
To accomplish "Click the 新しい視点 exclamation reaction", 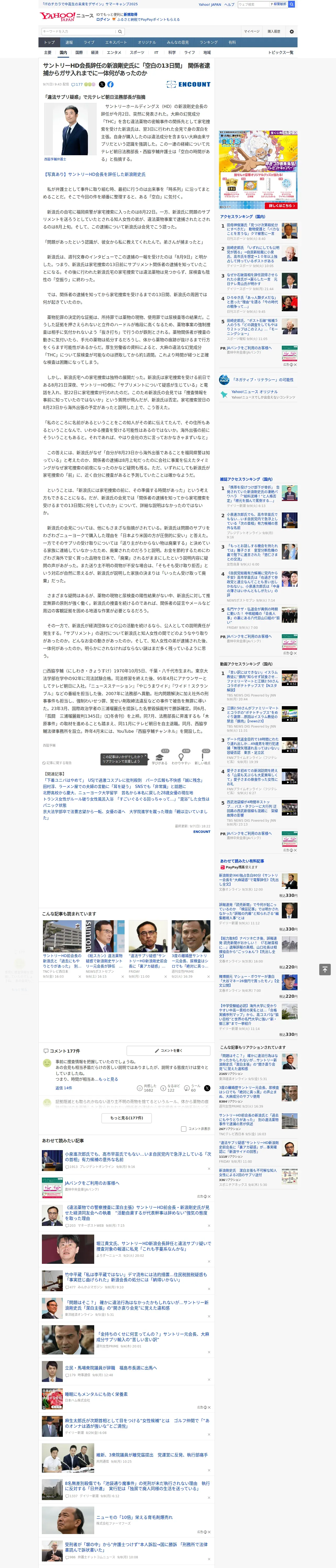I will coord(203,758).
